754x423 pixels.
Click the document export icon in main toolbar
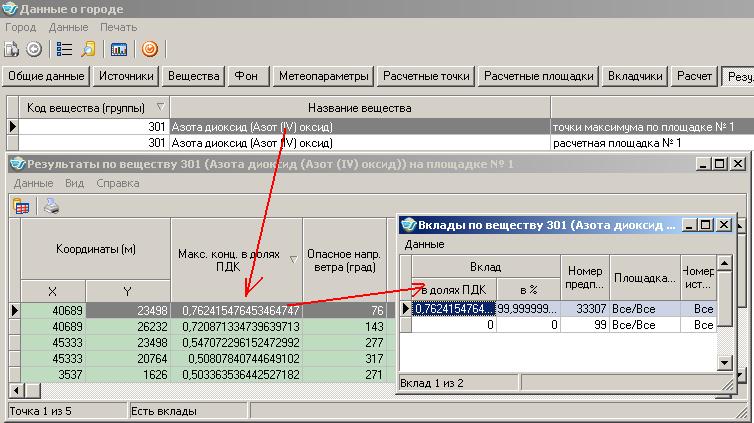(13, 48)
